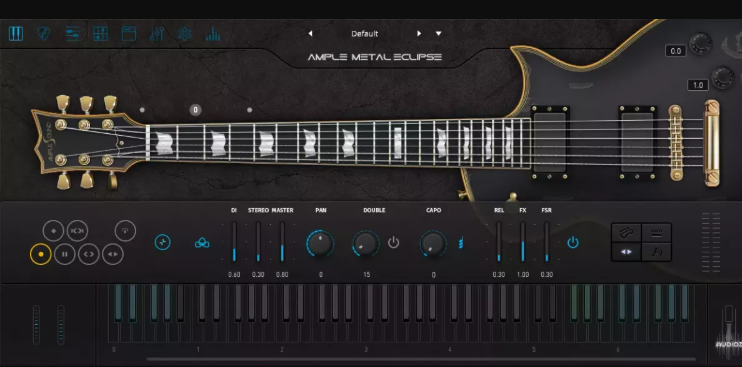This screenshot has height=367, width=742.
Task: Click the CAPO knob
Action: click(433, 244)
